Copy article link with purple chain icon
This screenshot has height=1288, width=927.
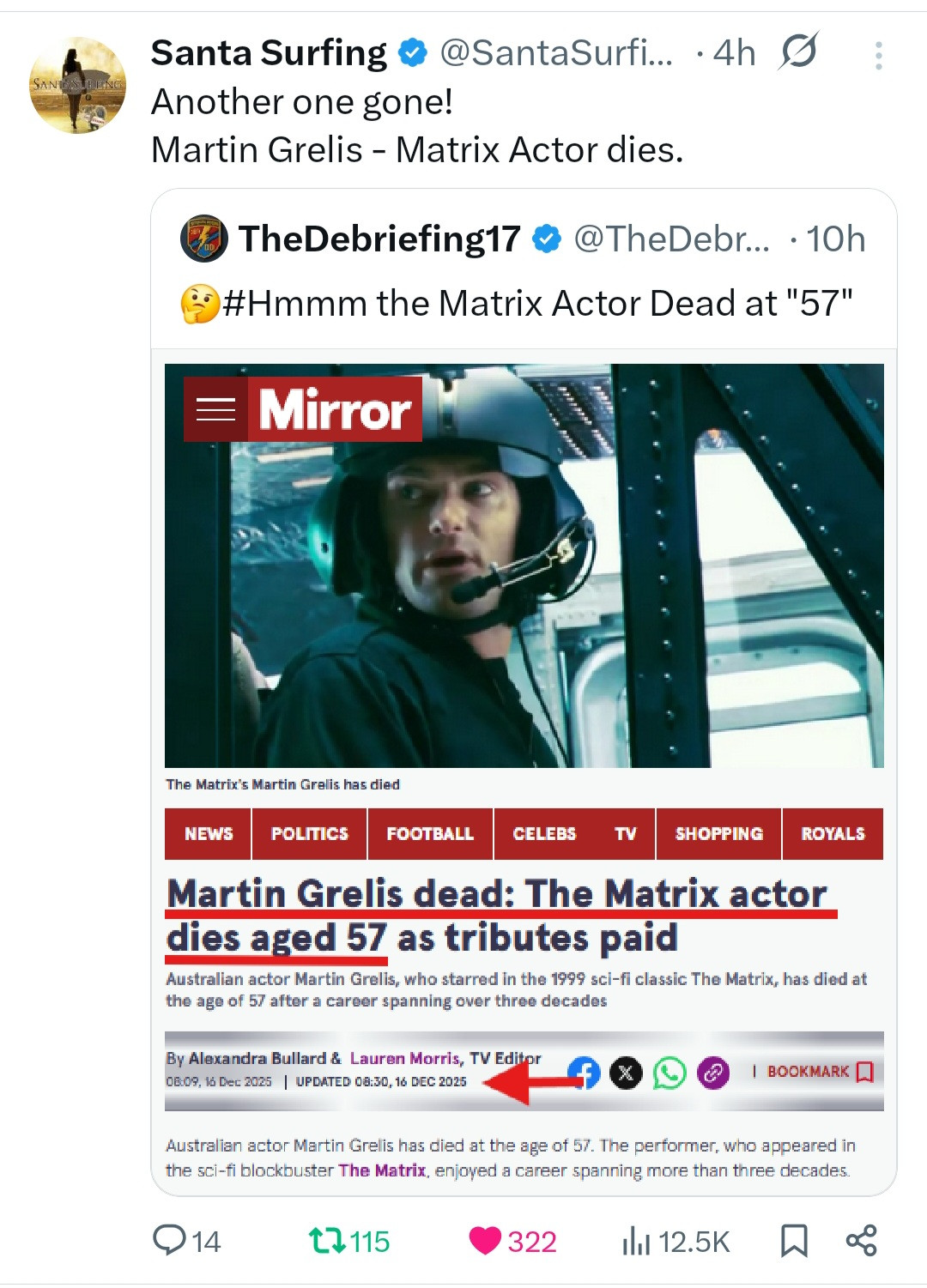tap(713, 1073)
